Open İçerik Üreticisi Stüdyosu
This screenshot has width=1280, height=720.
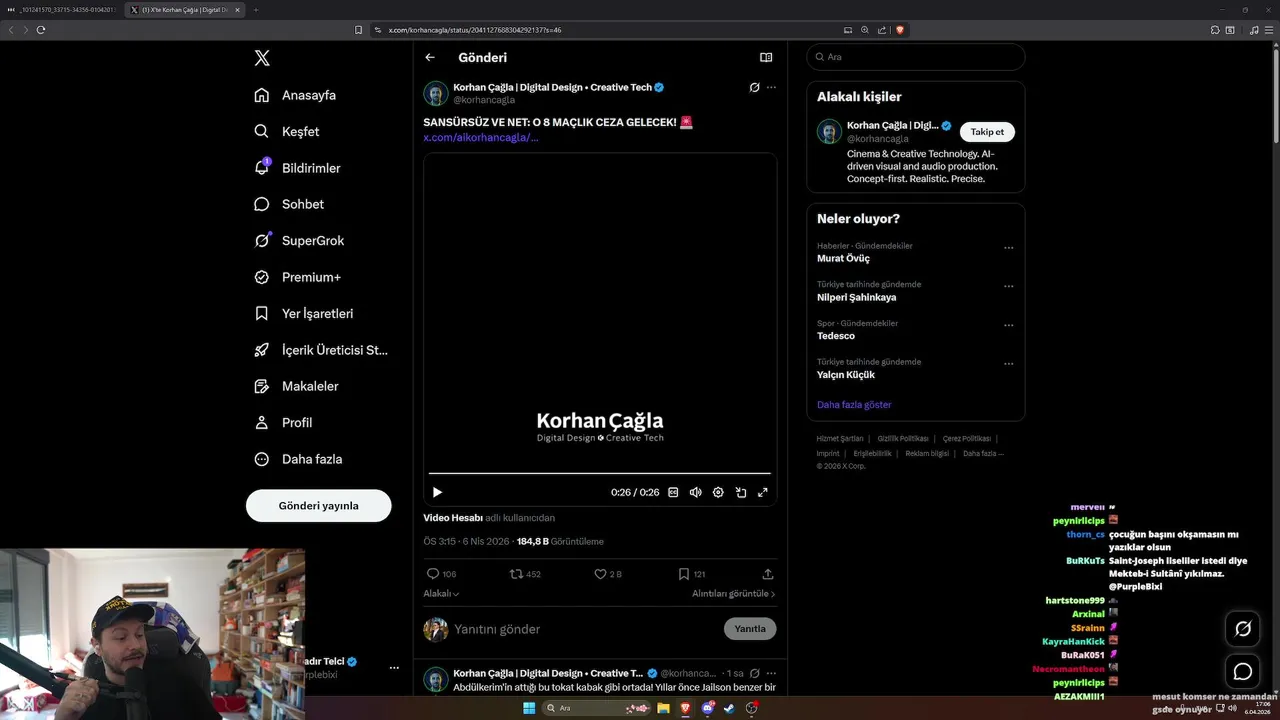[321, 350]
